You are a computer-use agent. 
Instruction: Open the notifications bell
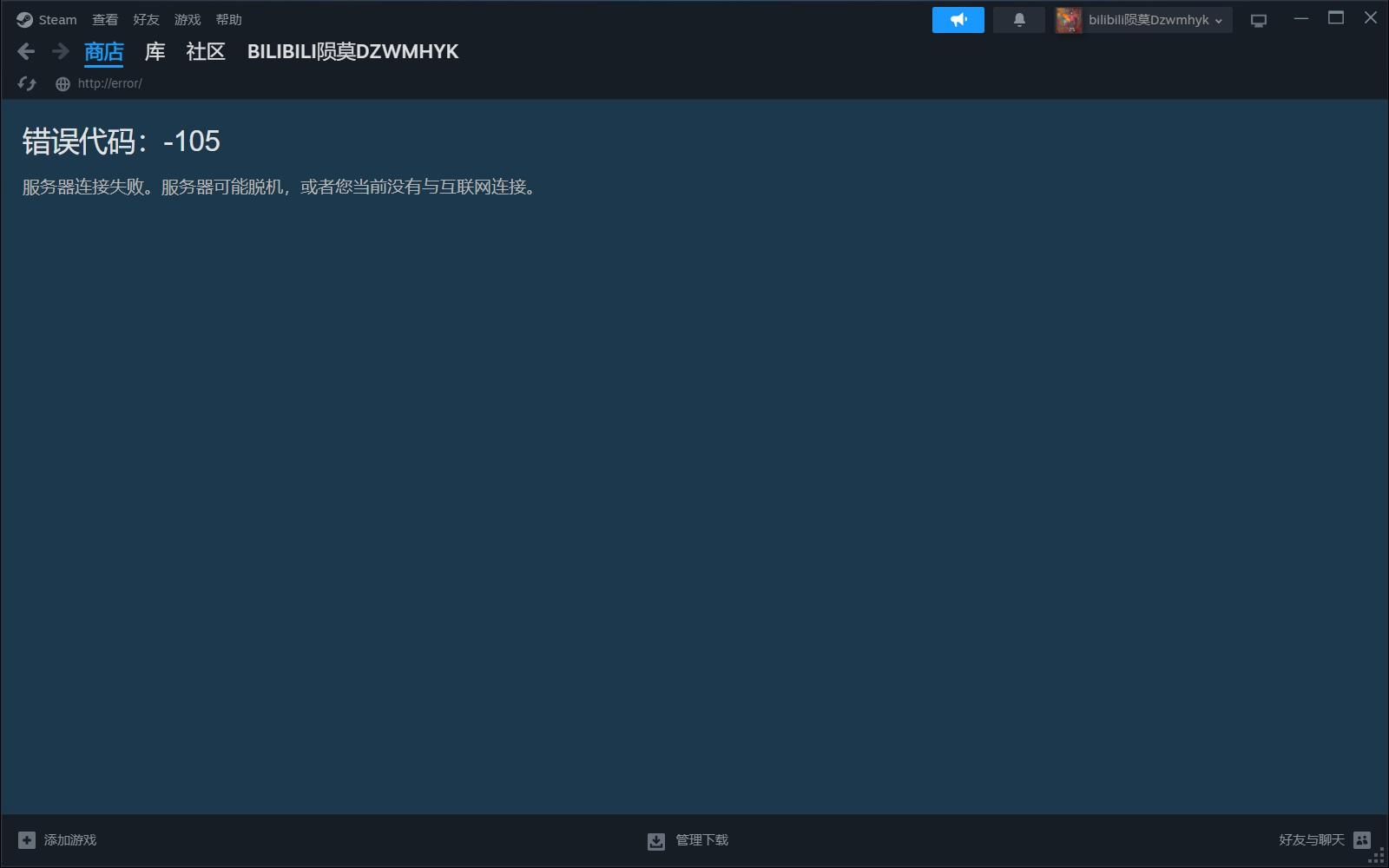pos(1019,20)
